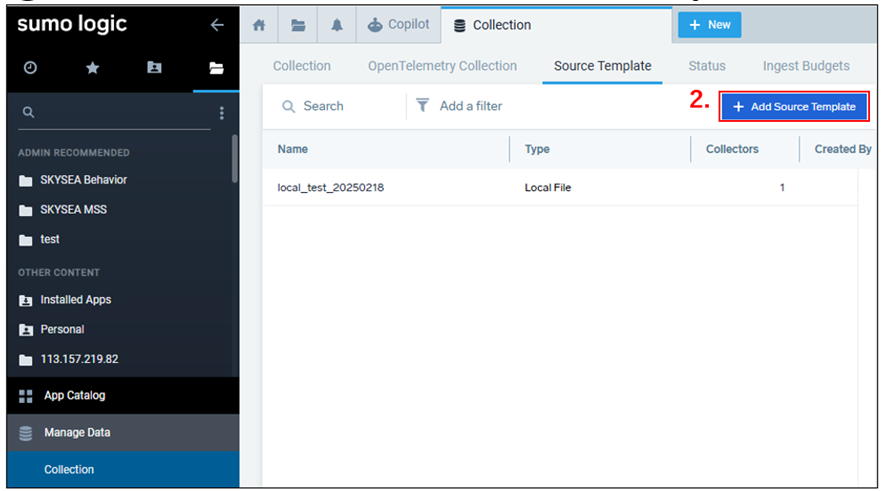Screen dimensions: 886x491
Task: Open the Personal folder in sidebar
Action: tap(62, 329)
